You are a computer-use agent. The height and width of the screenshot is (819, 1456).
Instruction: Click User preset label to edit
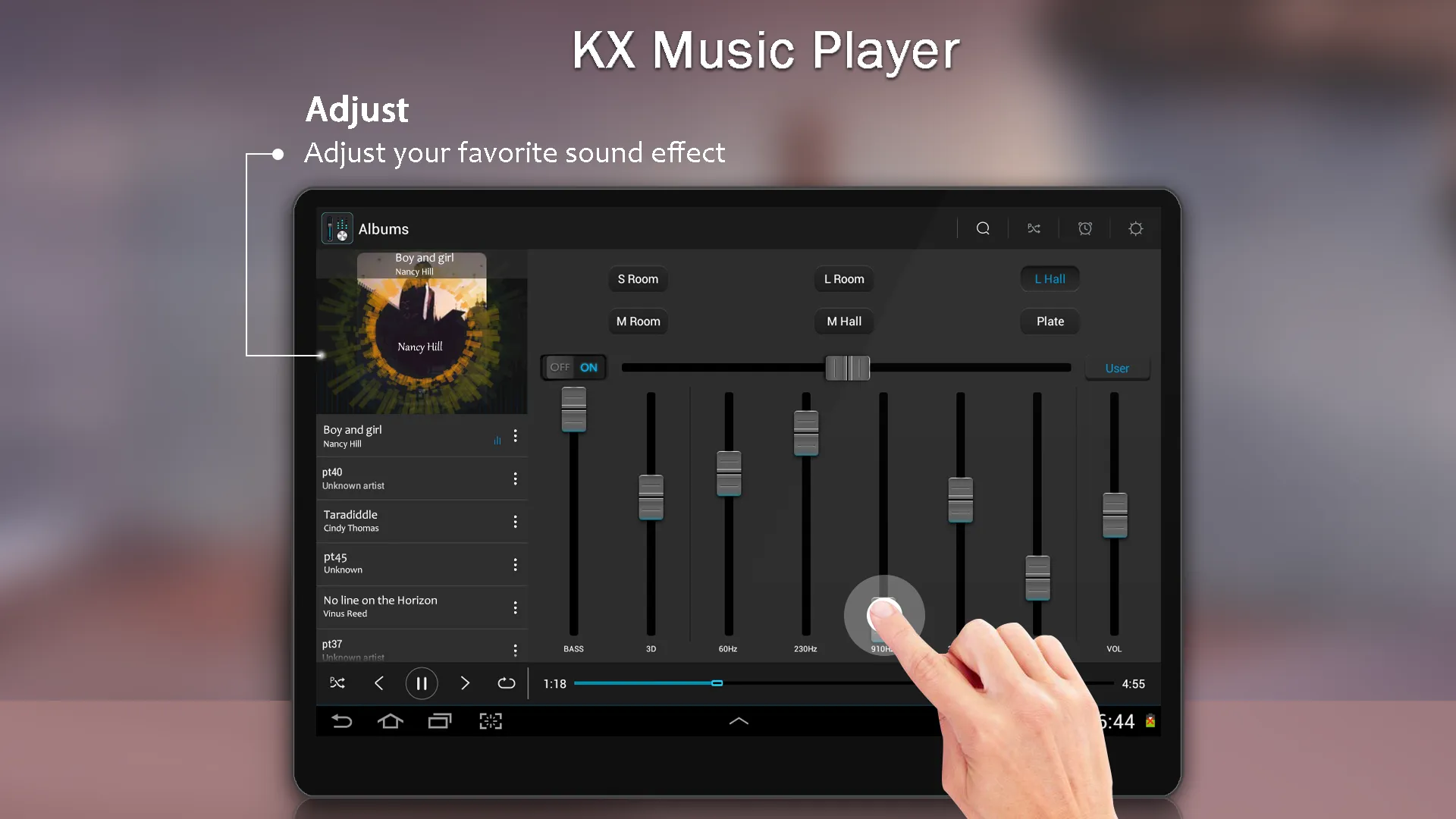pyautogui.click(x=1117, y=367)
